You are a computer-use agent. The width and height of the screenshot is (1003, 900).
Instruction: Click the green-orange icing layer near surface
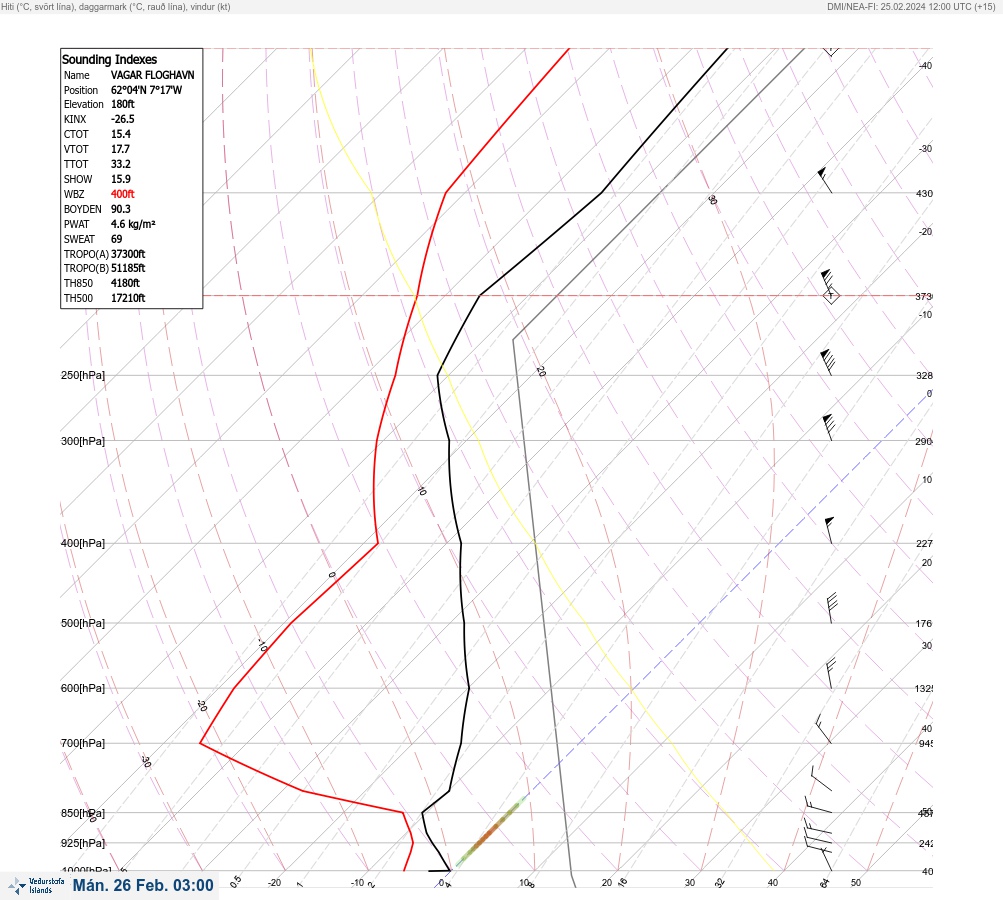[x=491, y=832]
